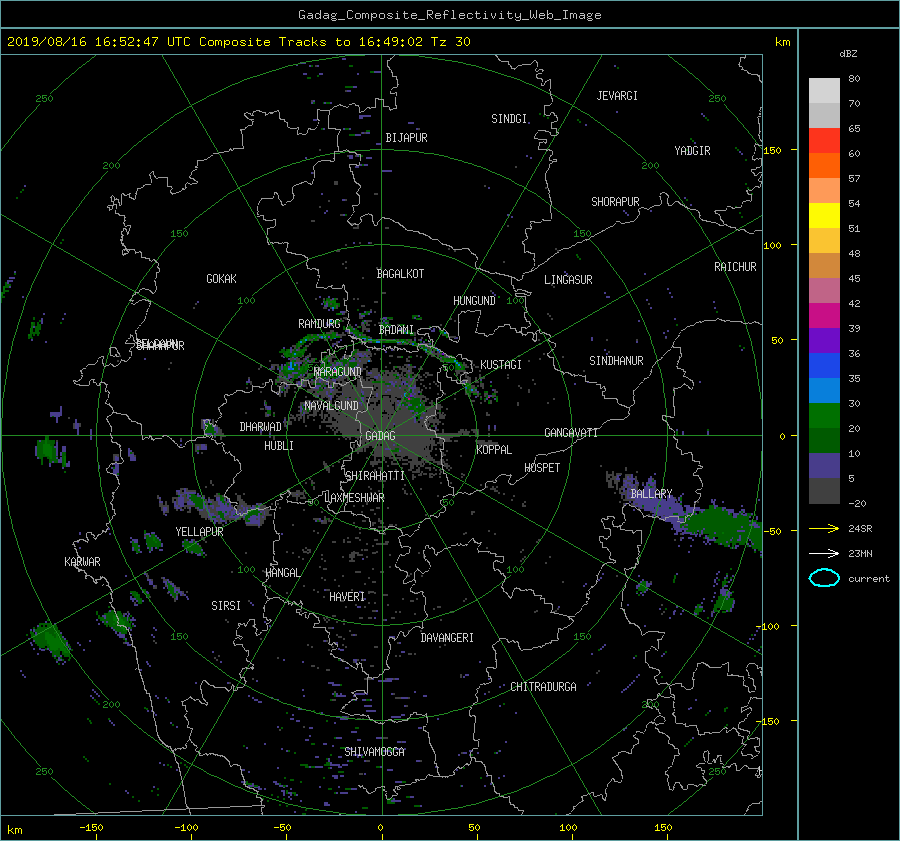
Task: Select the bright green 20-30 dBZ color band
Action: click(824, 415)
